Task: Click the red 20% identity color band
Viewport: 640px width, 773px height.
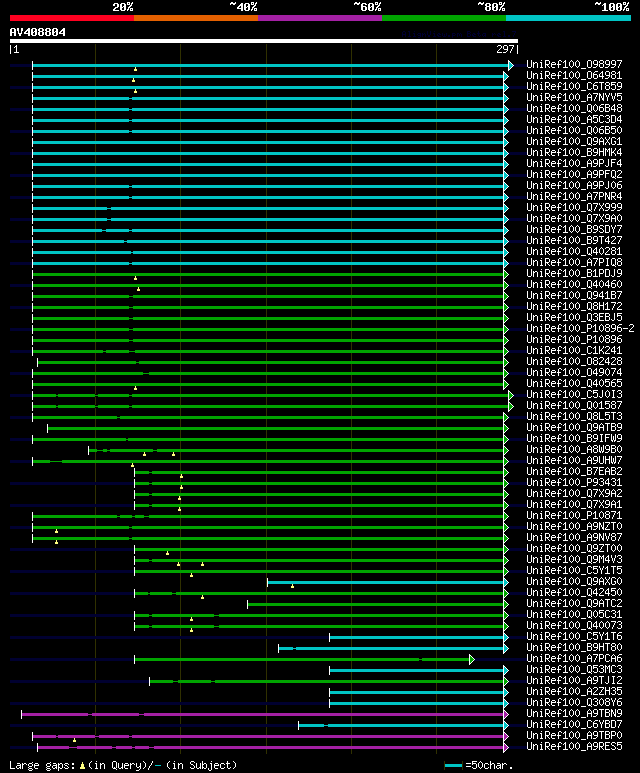Action: pyautogui.click(x=71, y=18)
